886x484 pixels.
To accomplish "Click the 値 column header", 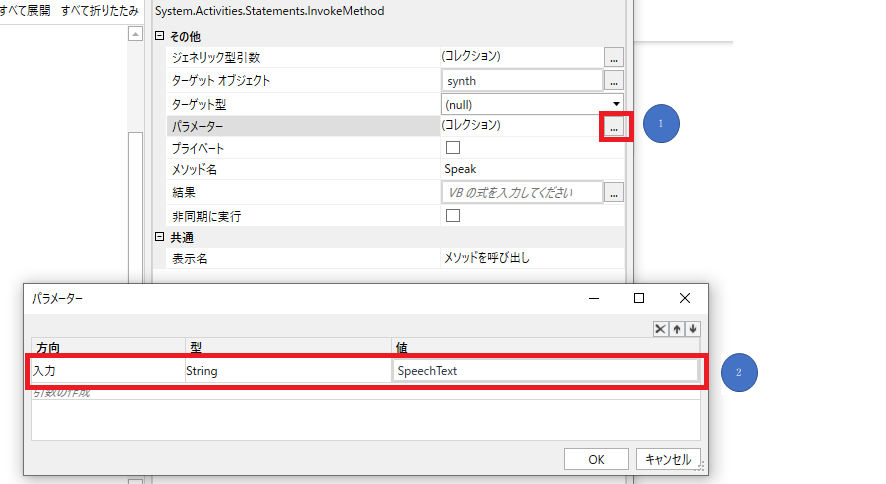I will (x=545, y=347).
